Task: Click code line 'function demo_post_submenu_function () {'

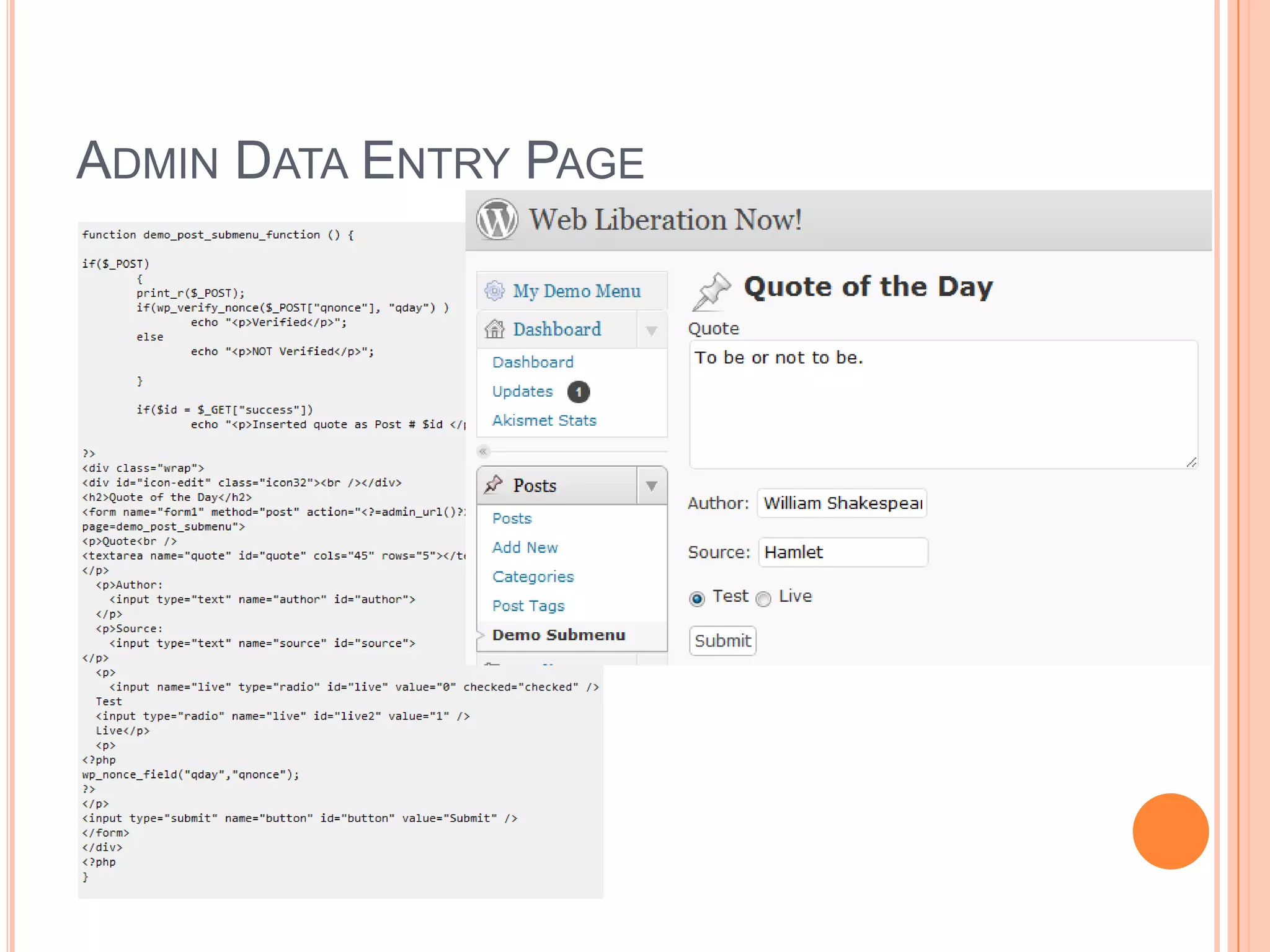Action: click(x=218, y=235)
